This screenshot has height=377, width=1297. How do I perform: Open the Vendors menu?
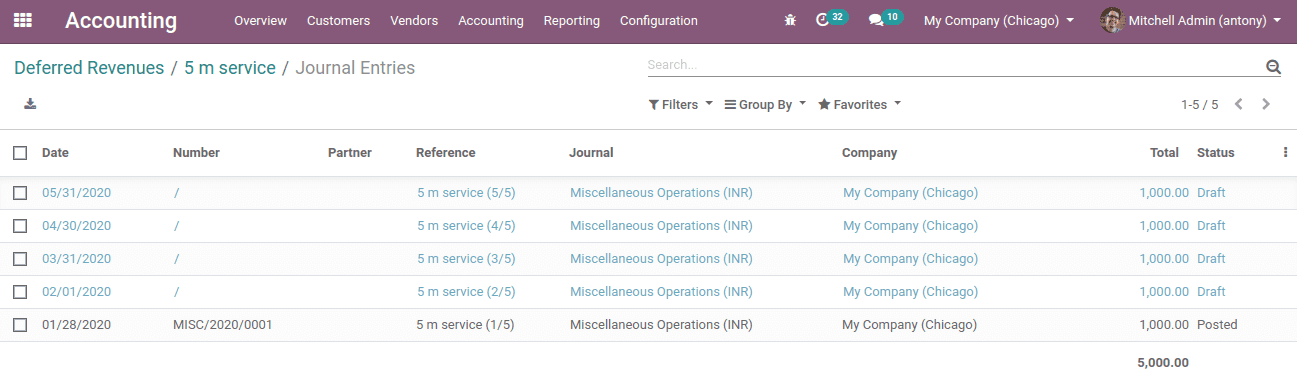[414, 20]
